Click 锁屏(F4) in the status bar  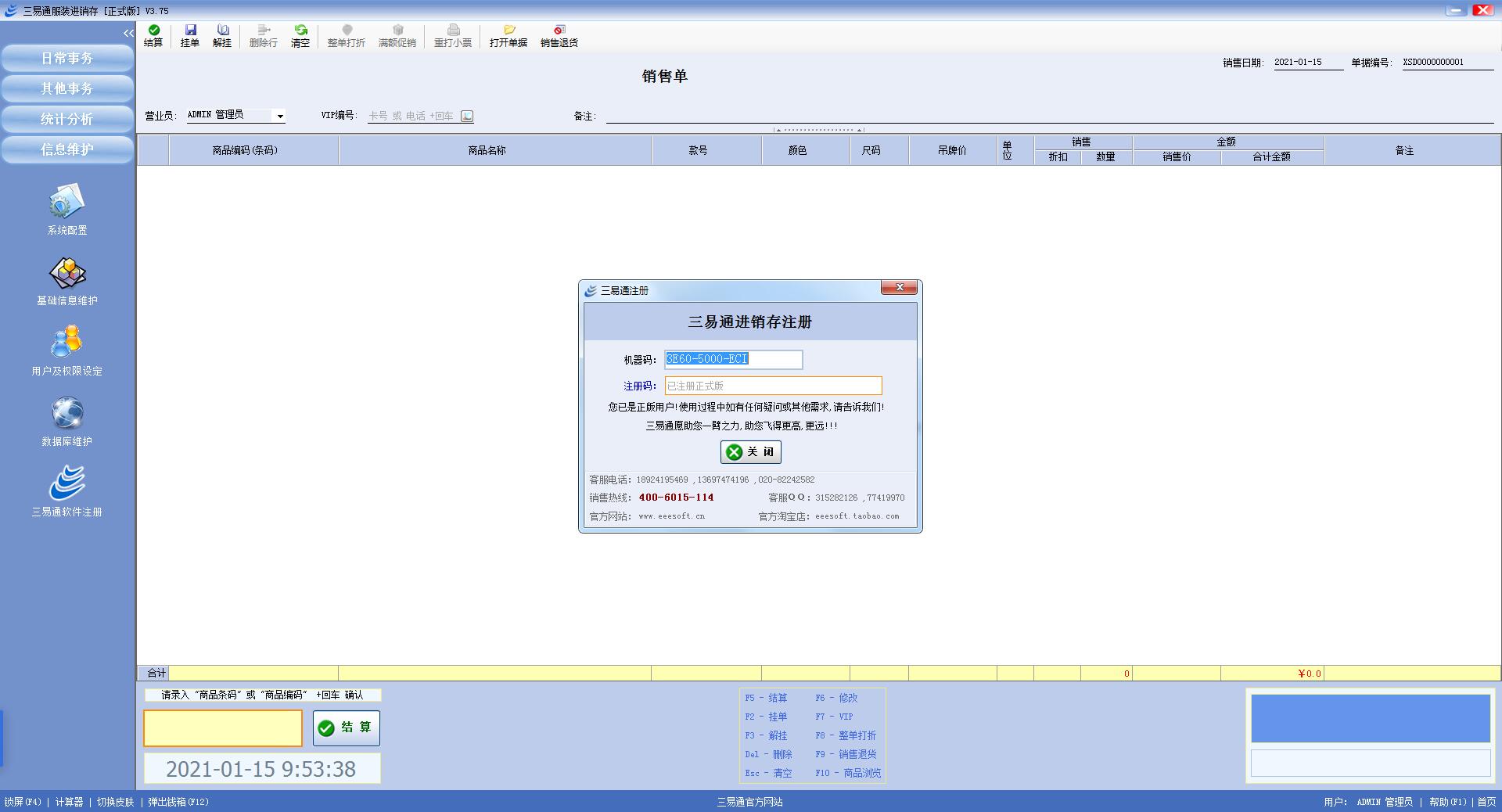click(23, 802)
